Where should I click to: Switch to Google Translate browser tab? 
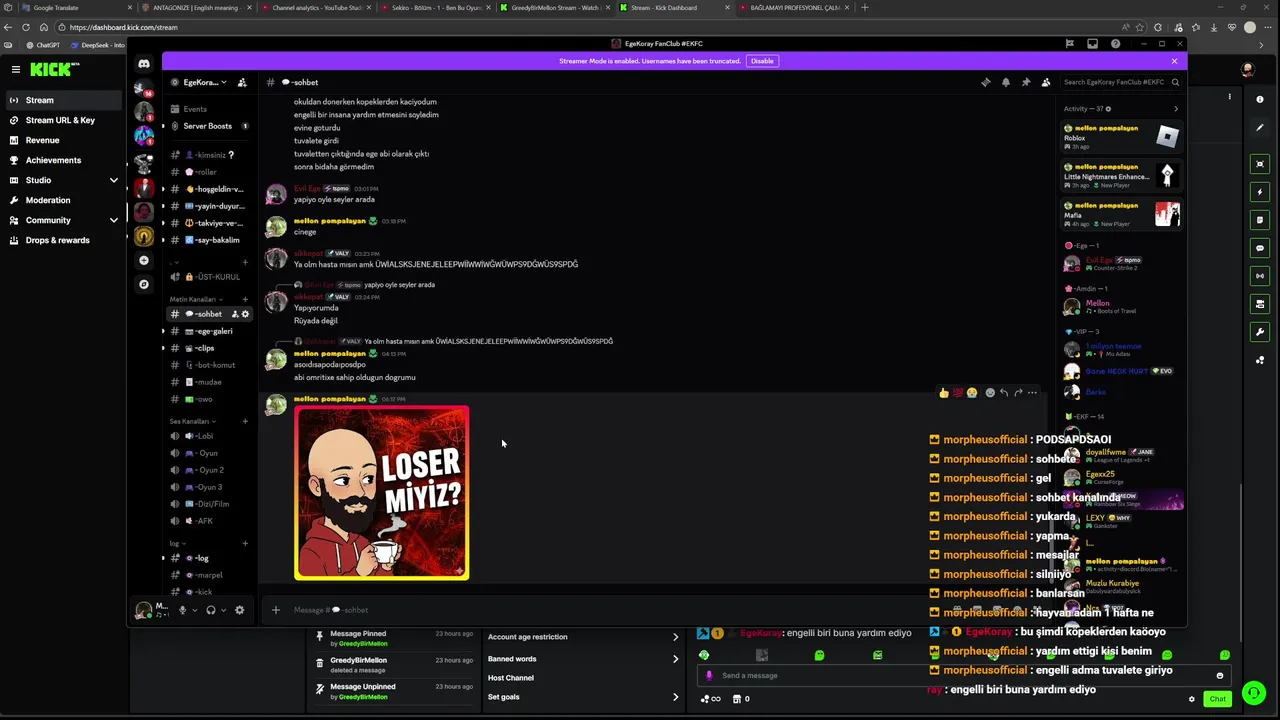click(x=69, y=7)
